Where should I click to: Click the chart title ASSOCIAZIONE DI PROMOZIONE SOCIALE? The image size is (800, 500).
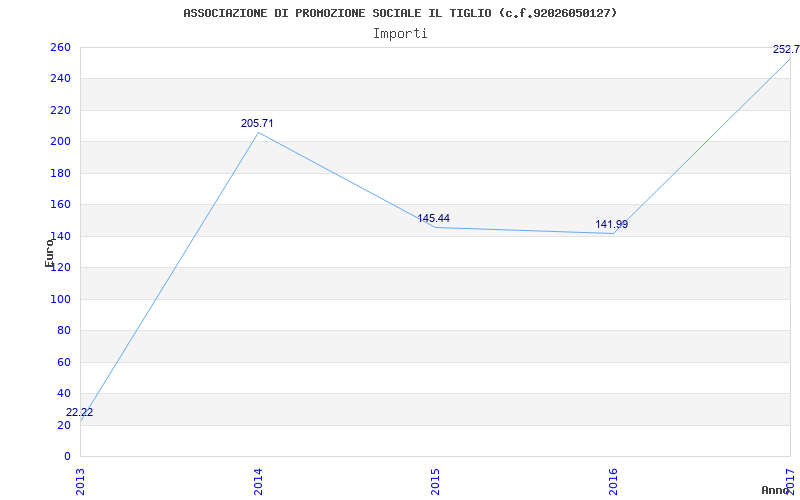pos(400,13)
